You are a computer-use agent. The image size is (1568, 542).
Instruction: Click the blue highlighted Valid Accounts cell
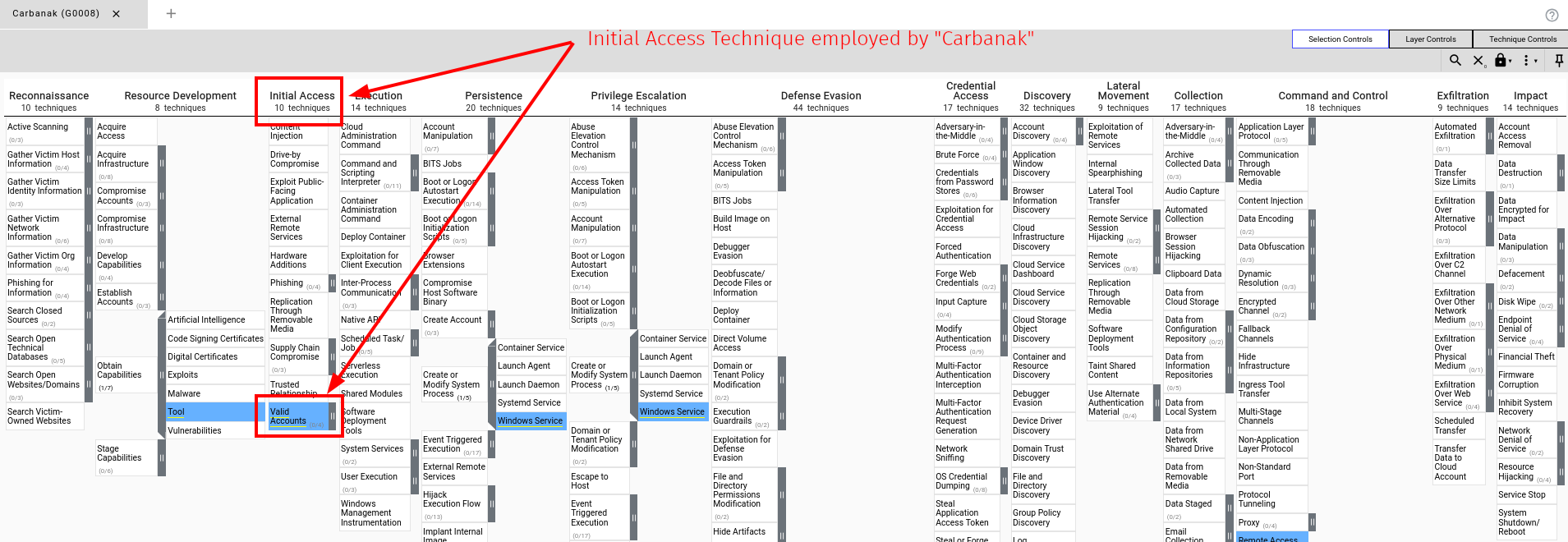click(289, 416)
